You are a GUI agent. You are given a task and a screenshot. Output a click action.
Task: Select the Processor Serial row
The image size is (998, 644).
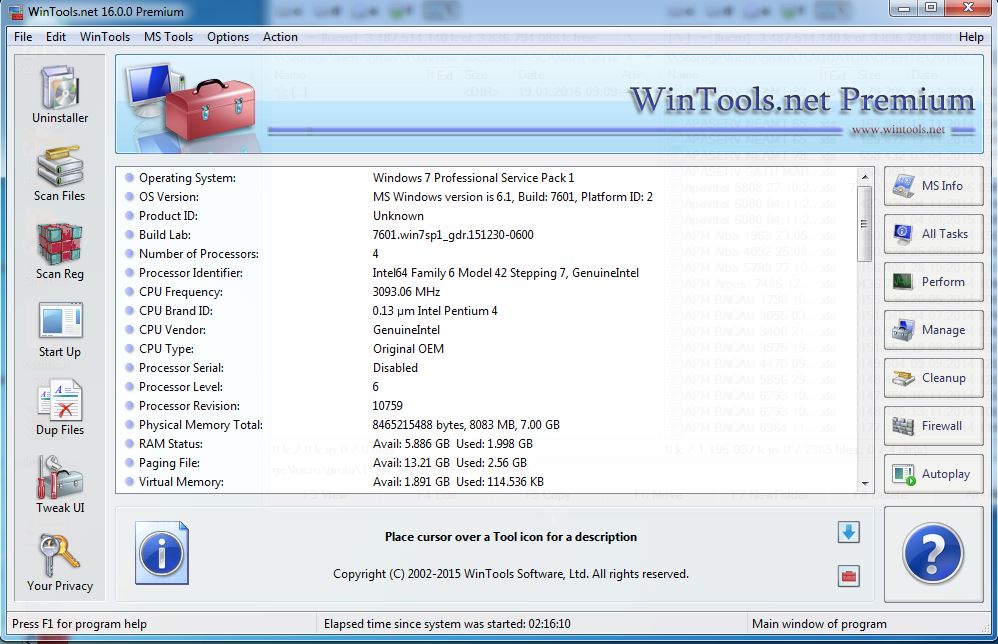click(x=487, y=368)
